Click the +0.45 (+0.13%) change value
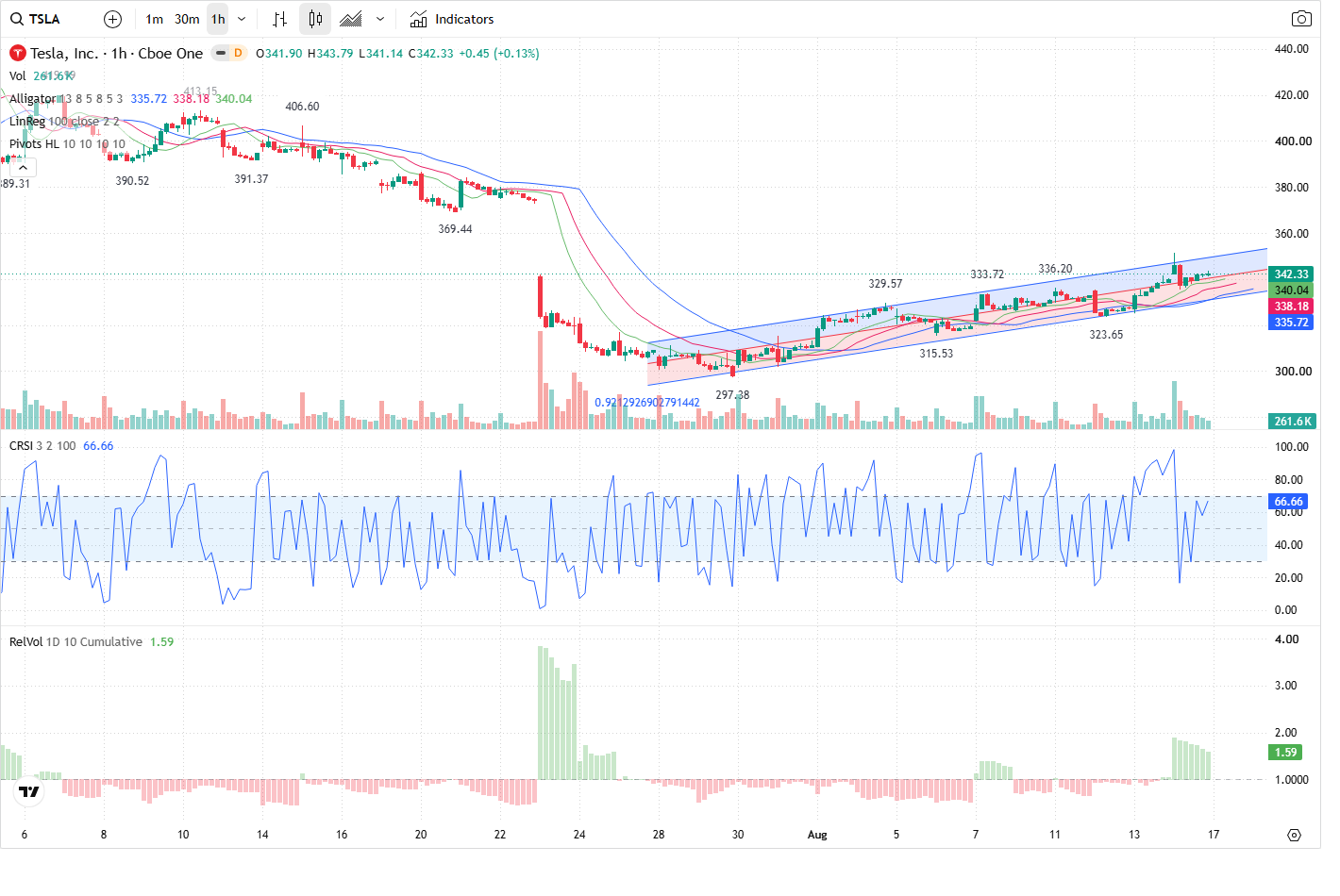 tap(499, 54)
